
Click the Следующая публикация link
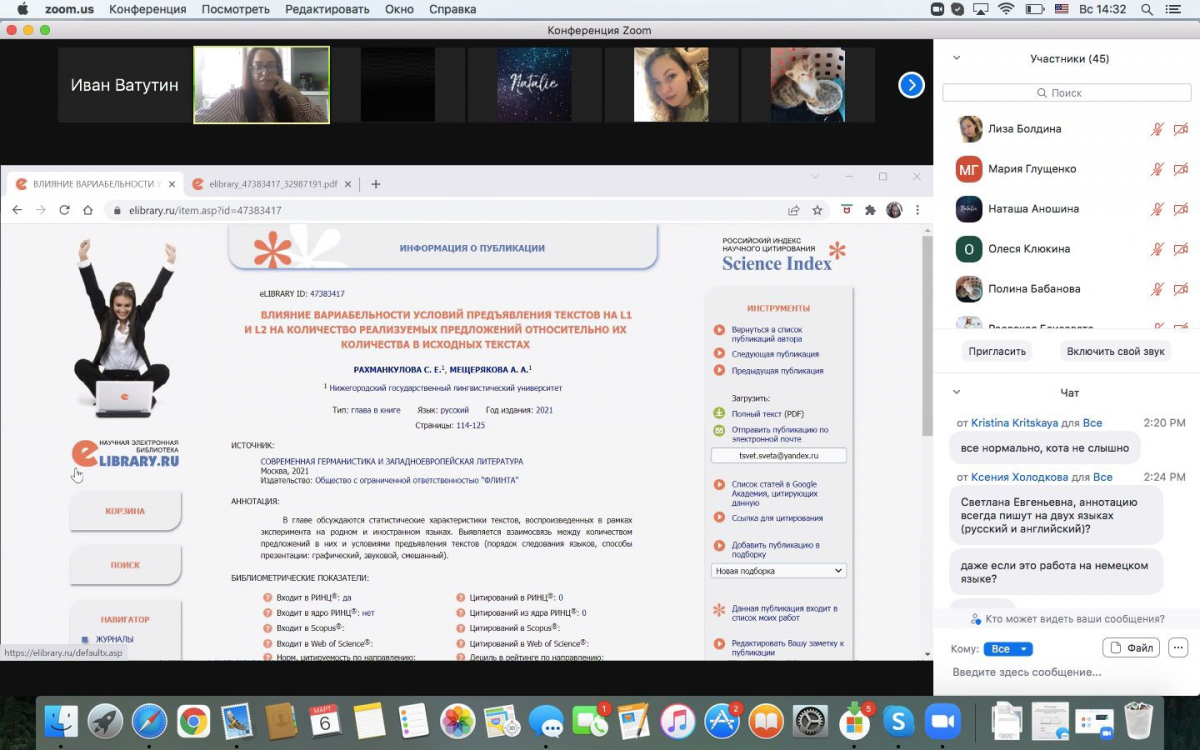(x=775, y=354)
